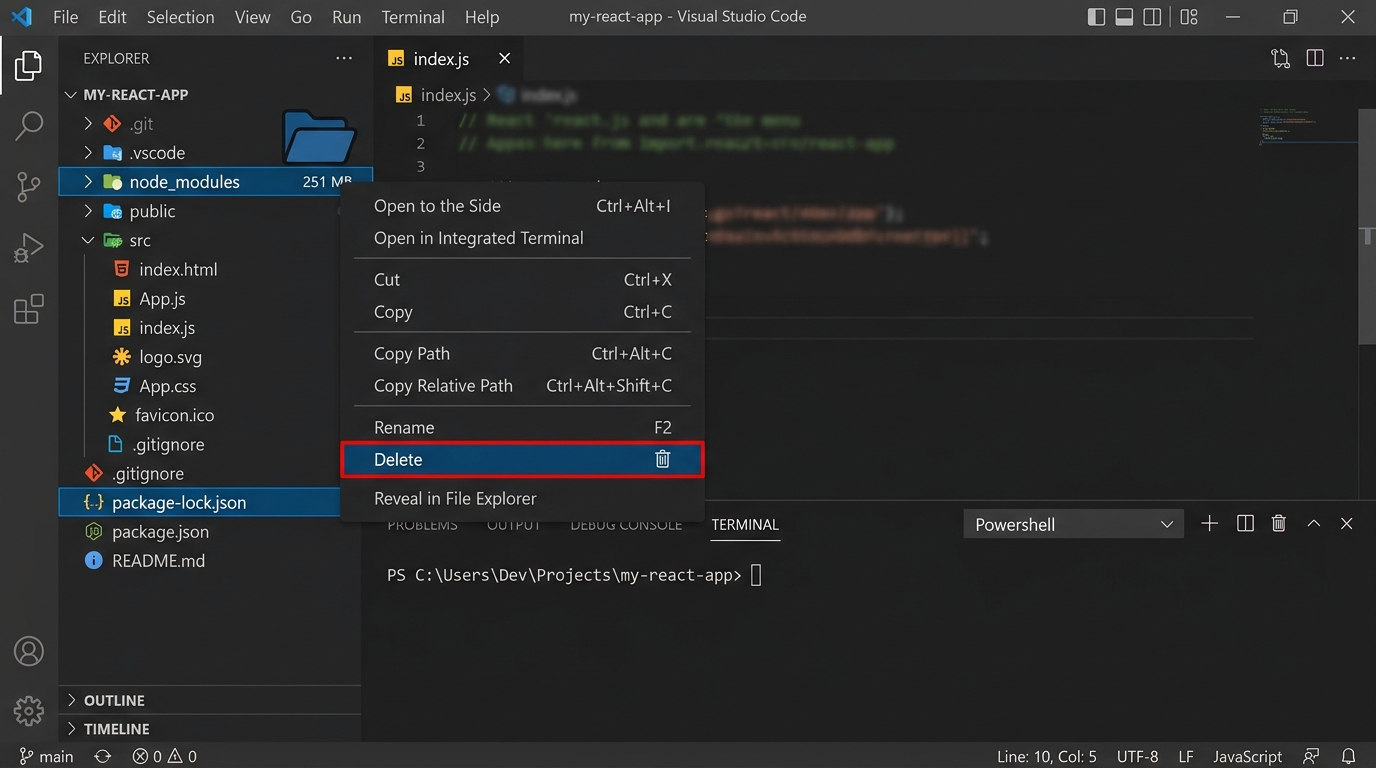The height and width of the screenshot is (768, 1376).
Task: Click the editor vertical scrollbar
Action: coord(1367,226)
